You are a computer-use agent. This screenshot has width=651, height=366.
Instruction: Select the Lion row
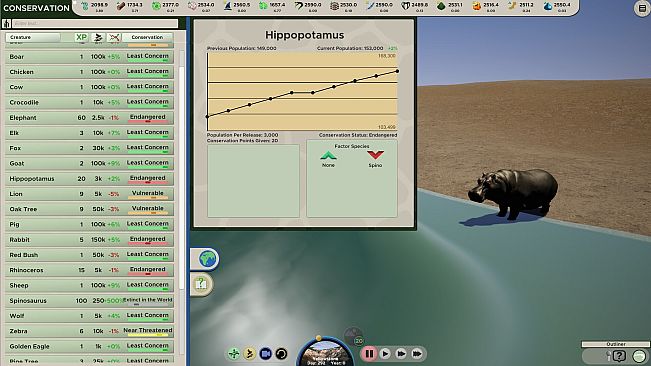pyautogui.click(x=89, y=194)
